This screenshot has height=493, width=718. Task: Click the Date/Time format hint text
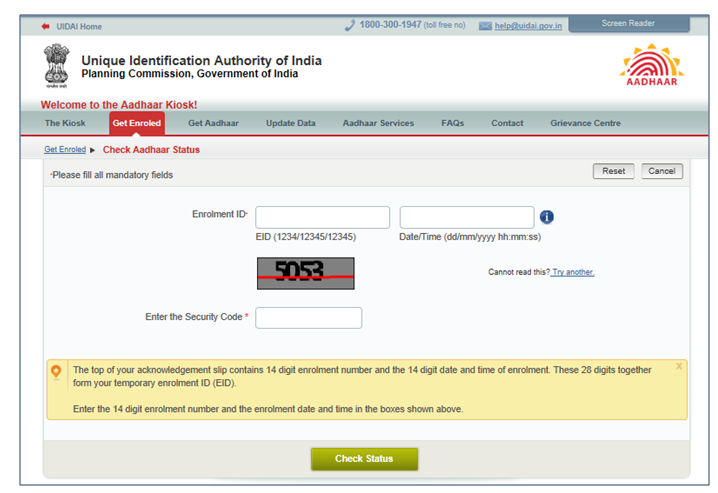(x=470, y=237)
